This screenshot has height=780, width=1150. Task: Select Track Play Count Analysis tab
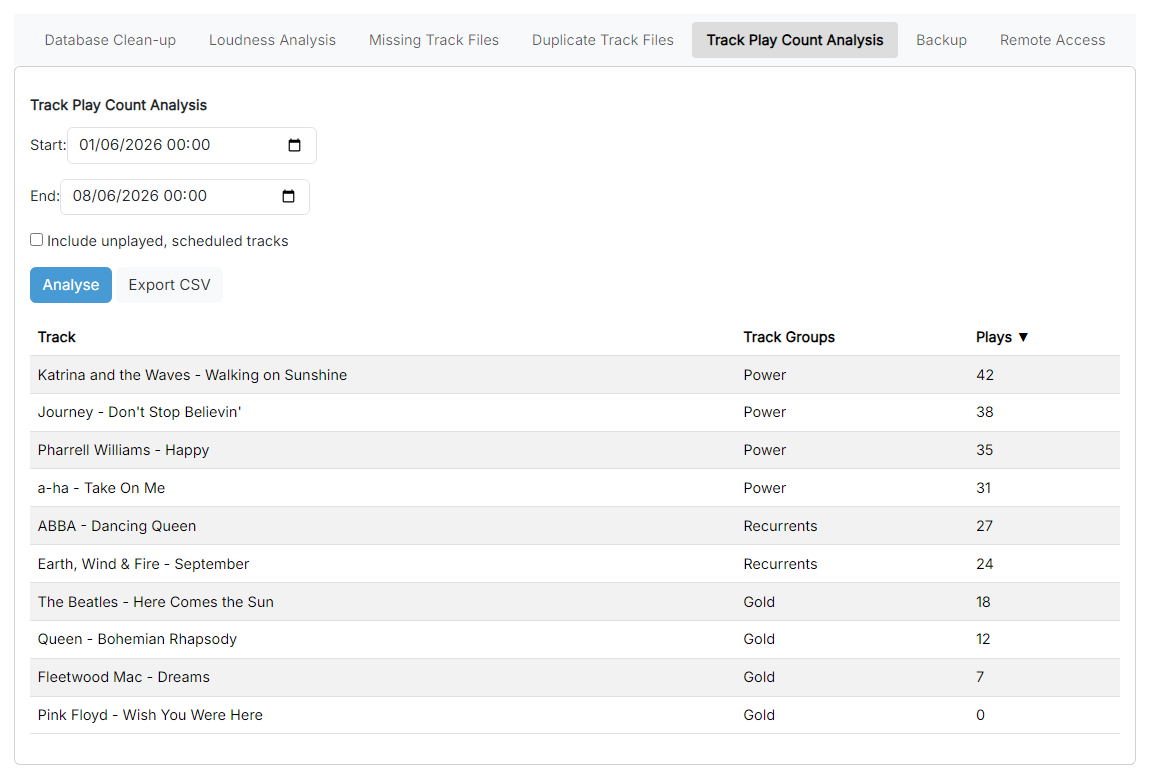[795, 40]
